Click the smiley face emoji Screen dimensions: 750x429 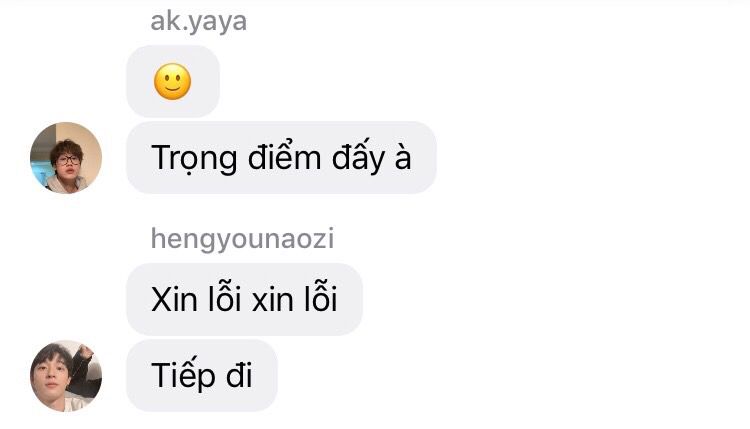click(173, 82)
